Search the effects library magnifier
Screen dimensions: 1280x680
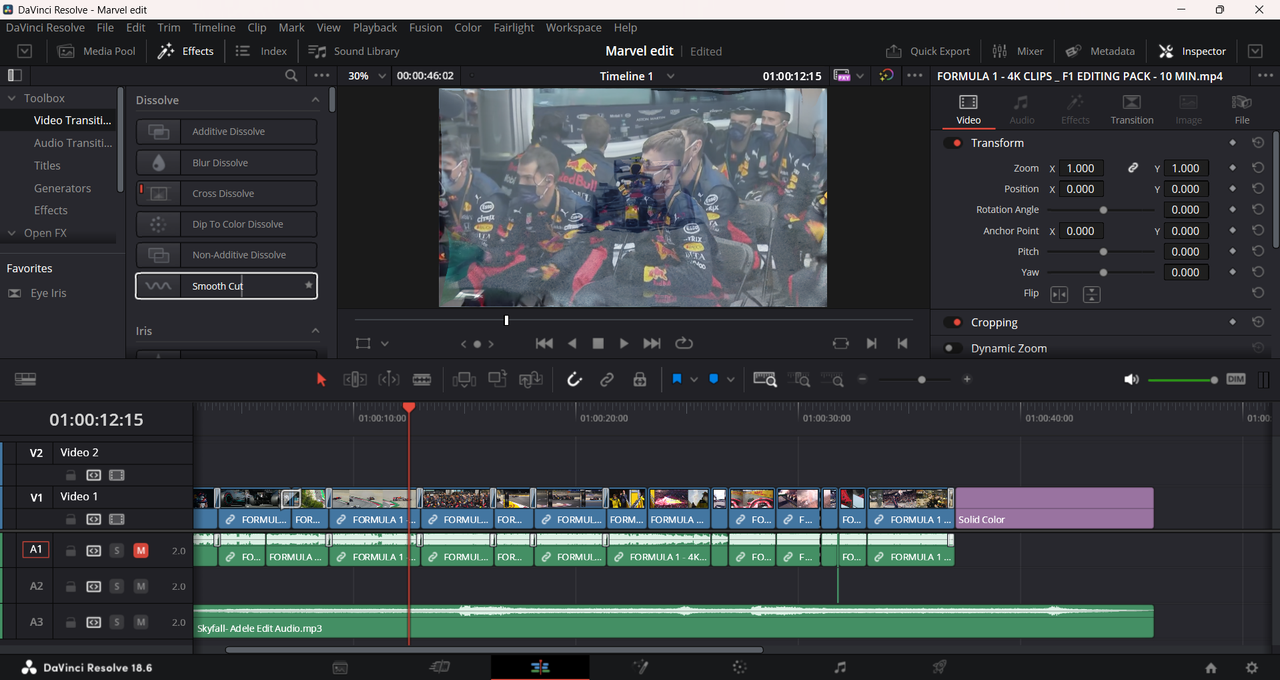click(x=291, y=76)
